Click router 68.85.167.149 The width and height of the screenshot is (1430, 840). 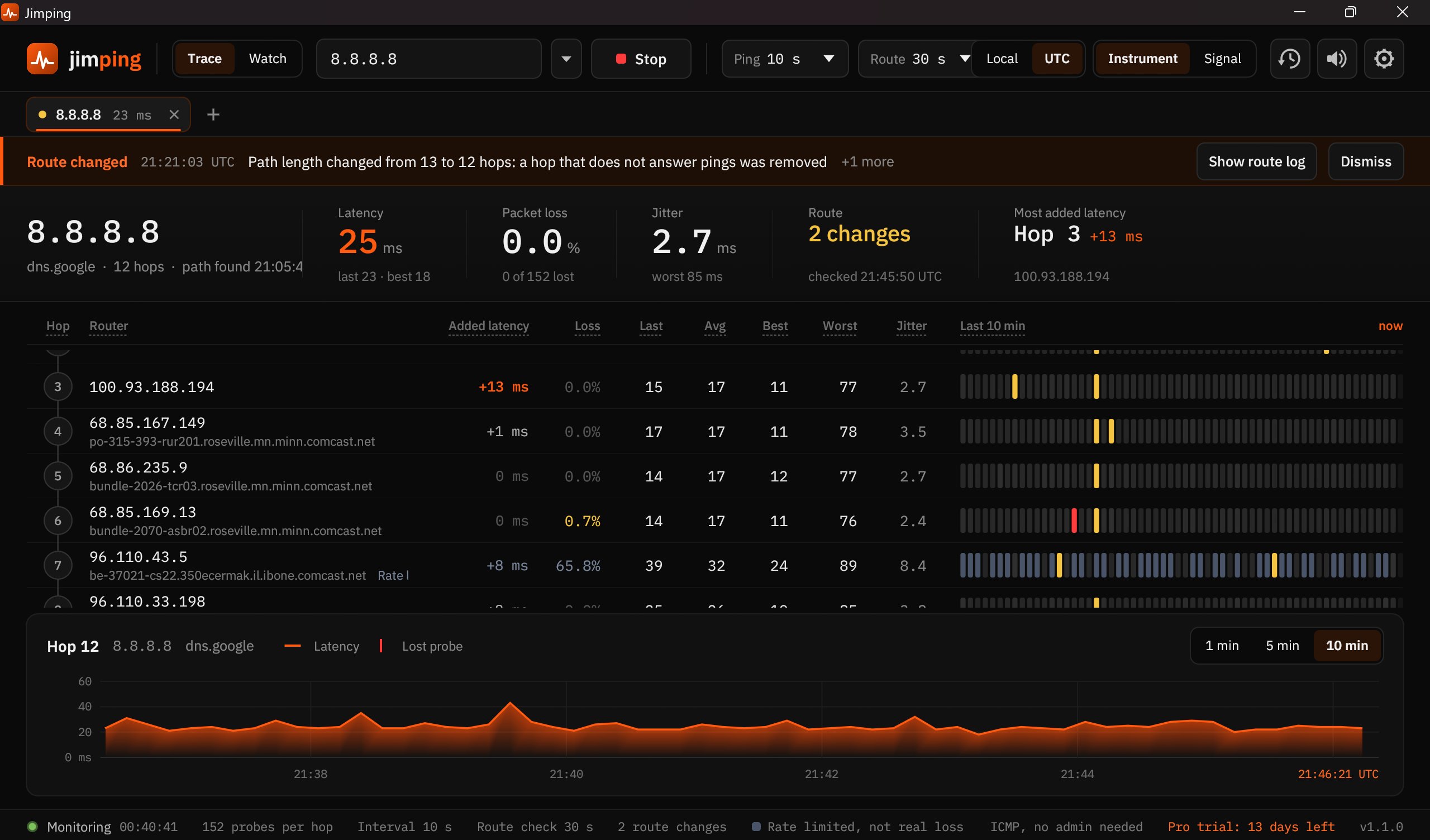(x=147, y=423)
